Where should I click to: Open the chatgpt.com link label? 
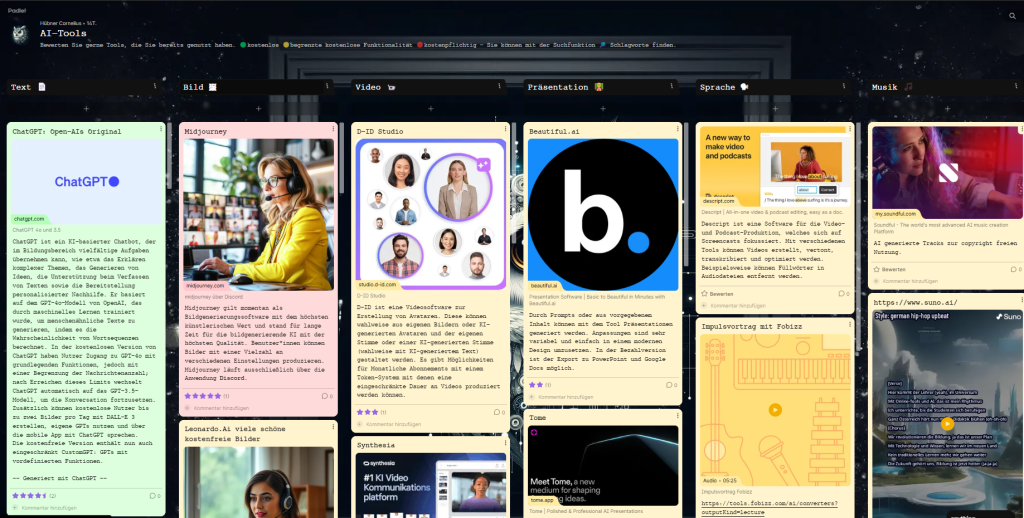pyautogui.click(x=29, y=219)
